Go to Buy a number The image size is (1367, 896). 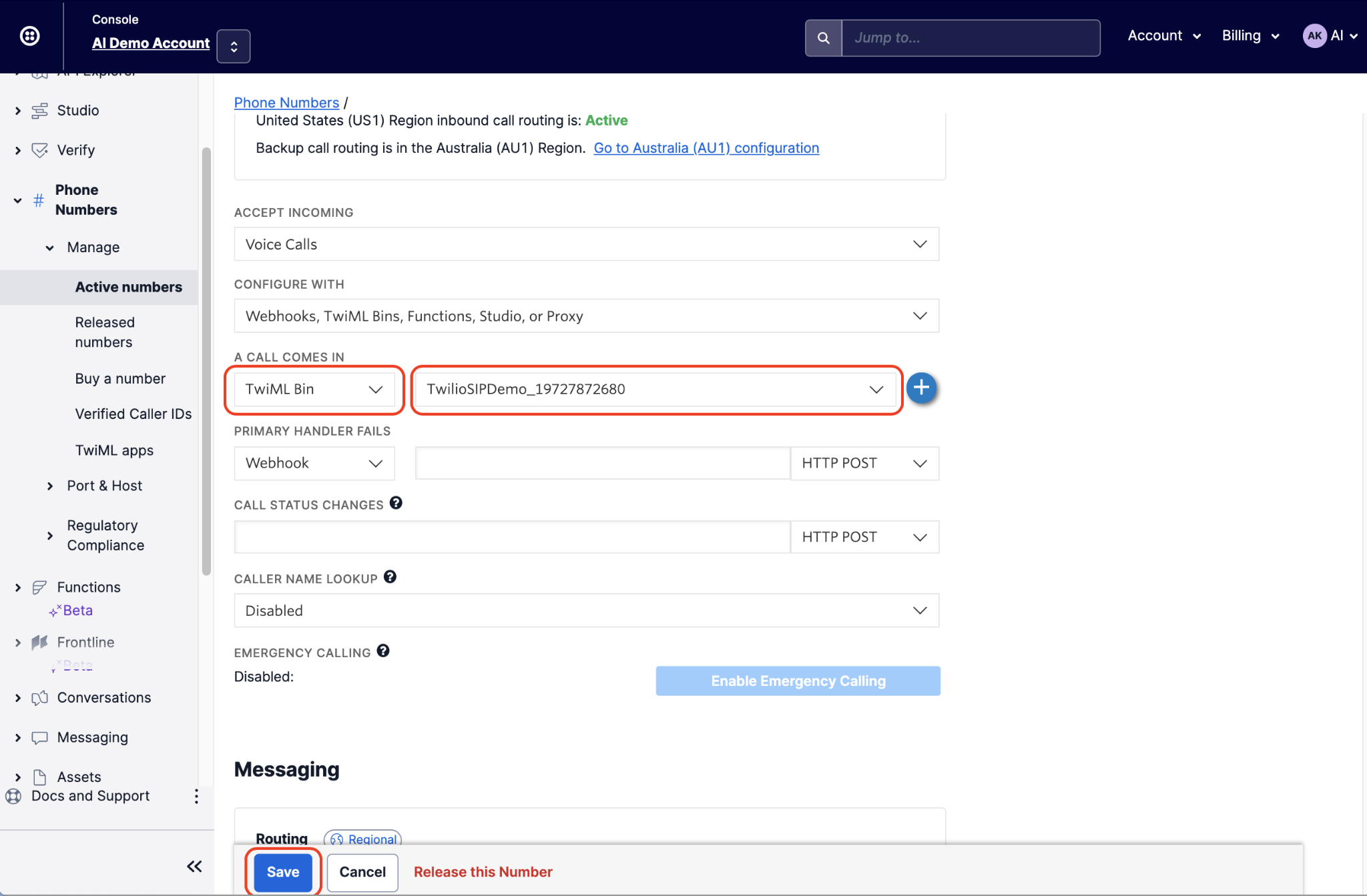[120, 379]
